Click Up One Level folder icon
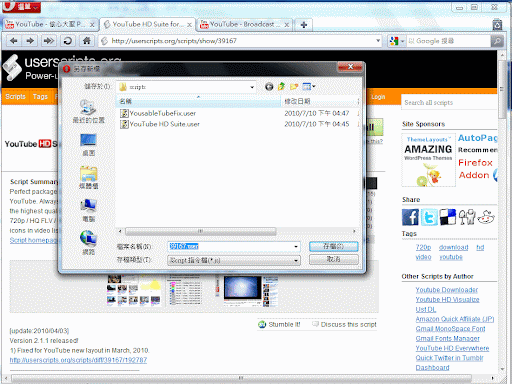Viewport: 512px width, 384px height. [282, 87]
